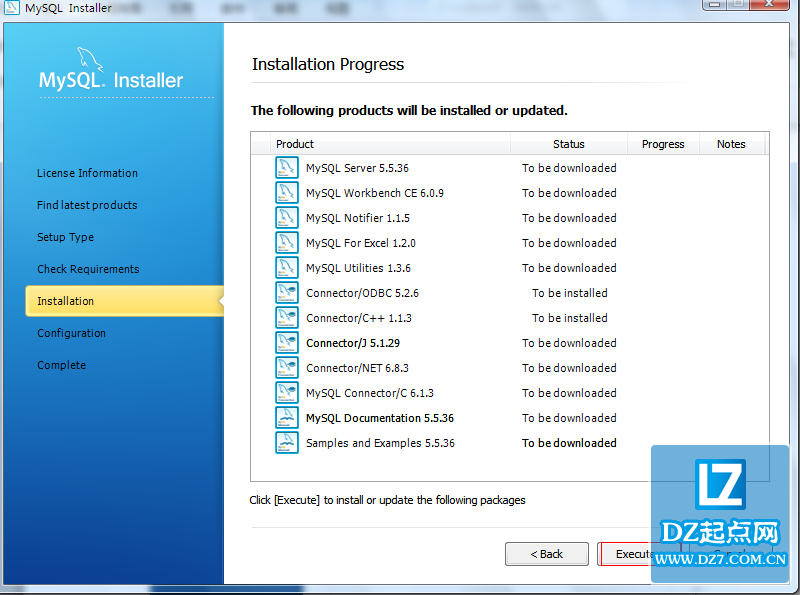Viewport: 800px width, 595px height.
Task: Select the 'MySQL Workbench CE 6.0.9' row
Action: [510, 193]
